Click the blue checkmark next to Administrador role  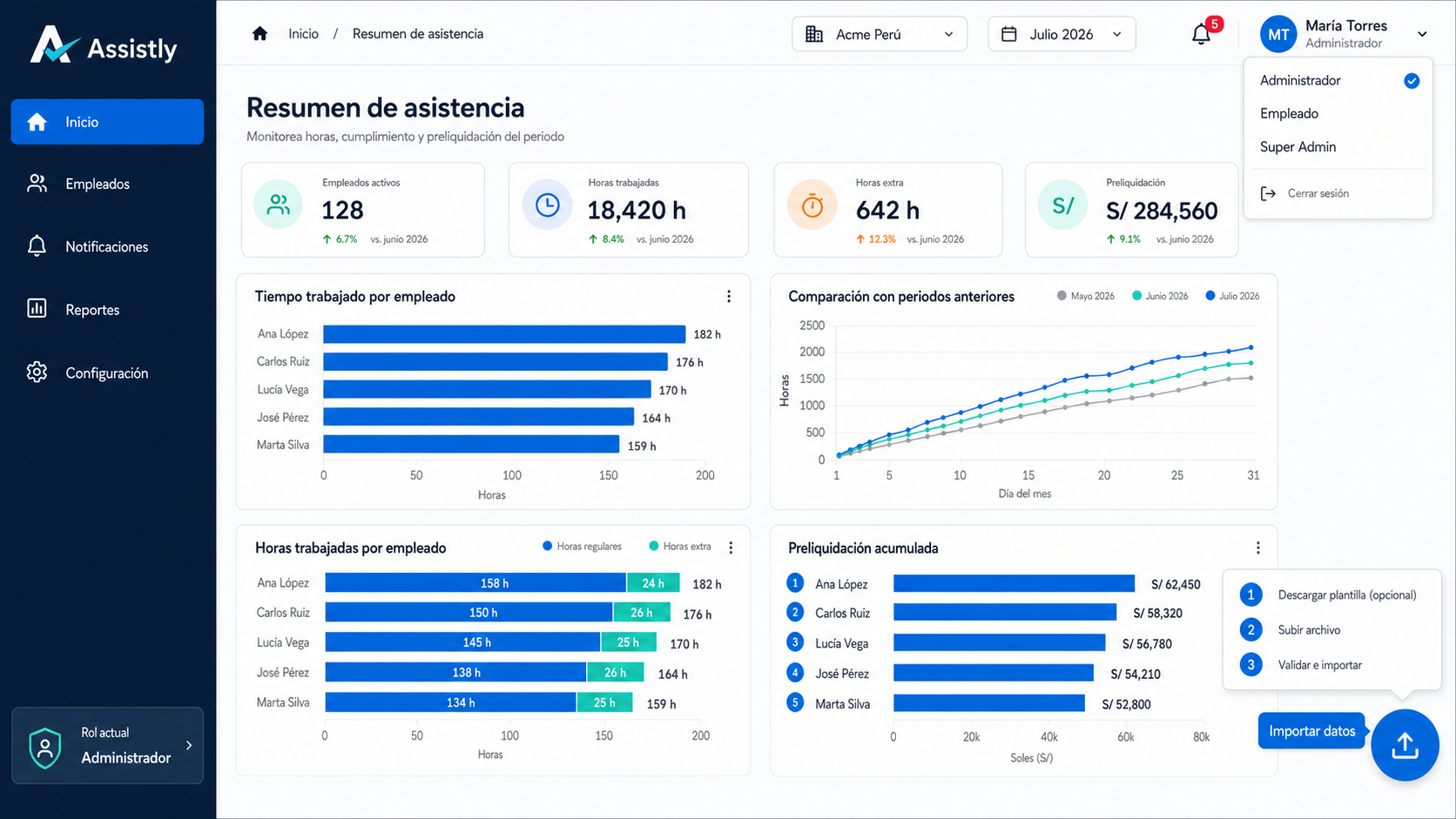tap(1412, 81)
